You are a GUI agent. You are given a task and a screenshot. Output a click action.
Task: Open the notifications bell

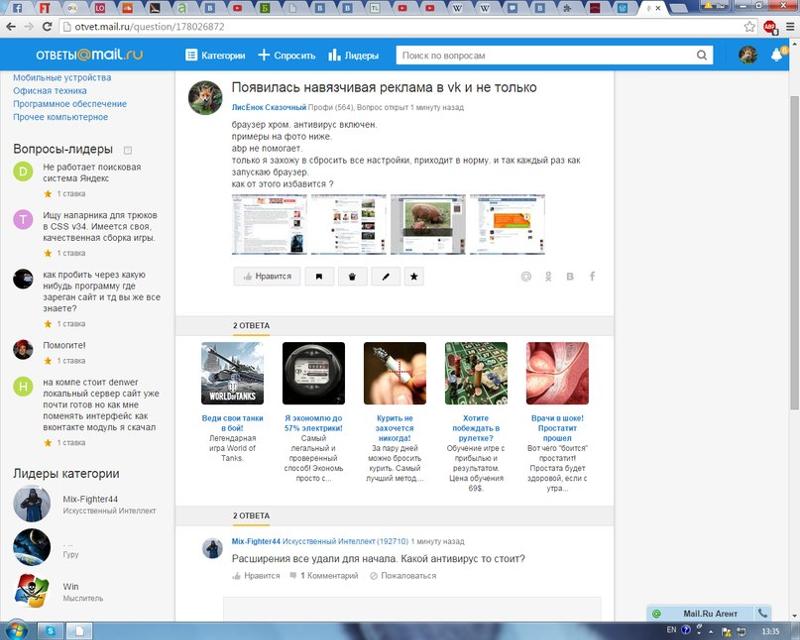tap(777, 55)
